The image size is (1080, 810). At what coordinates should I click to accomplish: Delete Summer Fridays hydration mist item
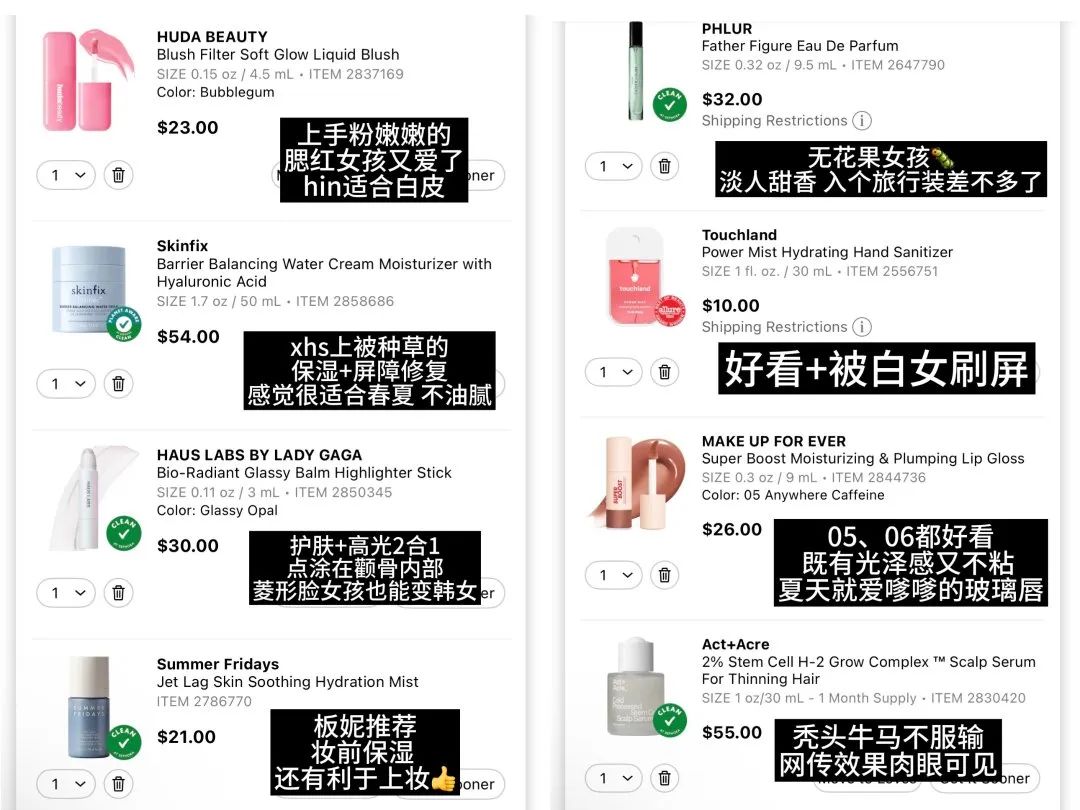pos(118,784)
